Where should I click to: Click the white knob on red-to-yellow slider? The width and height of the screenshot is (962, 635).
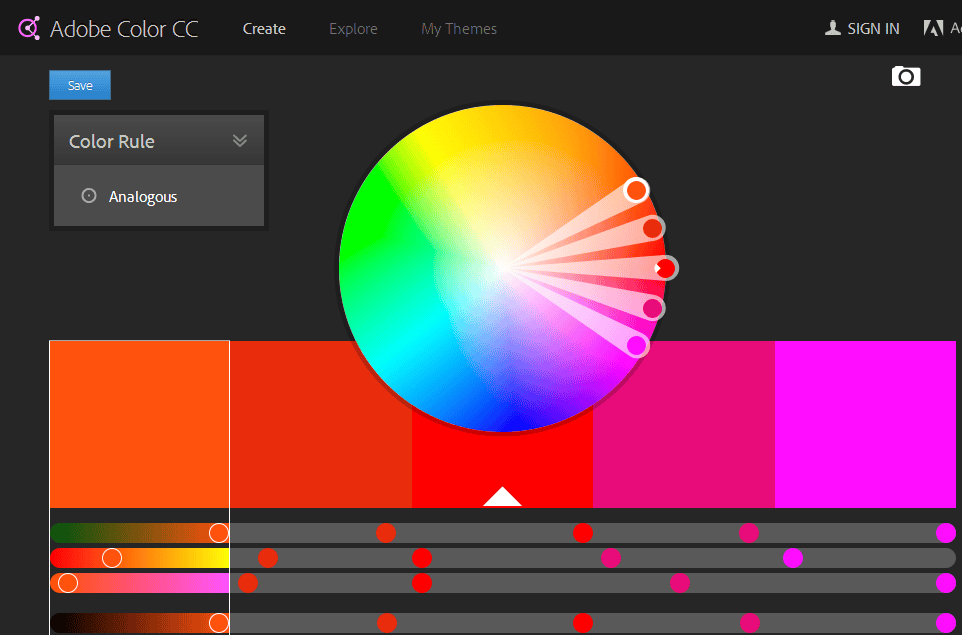(x=112, y=558)
